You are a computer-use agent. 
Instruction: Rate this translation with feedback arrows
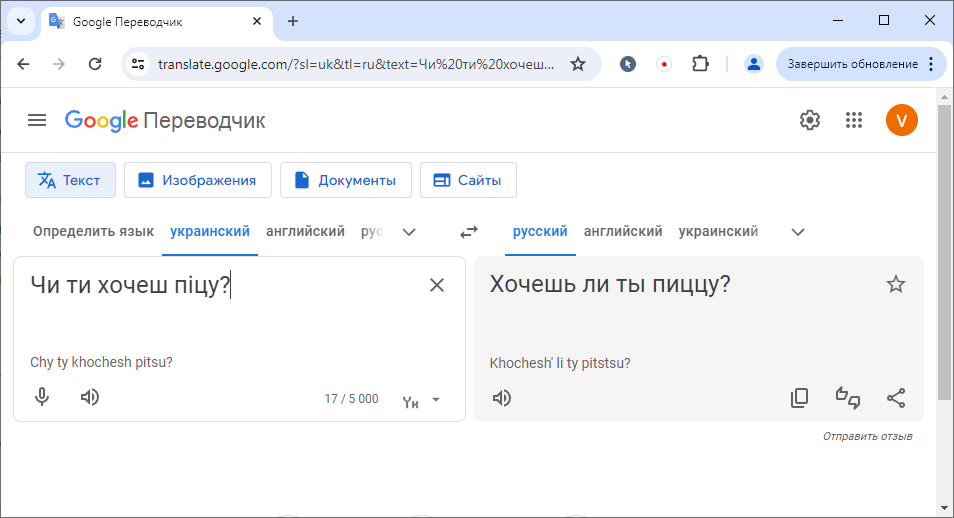848,398
